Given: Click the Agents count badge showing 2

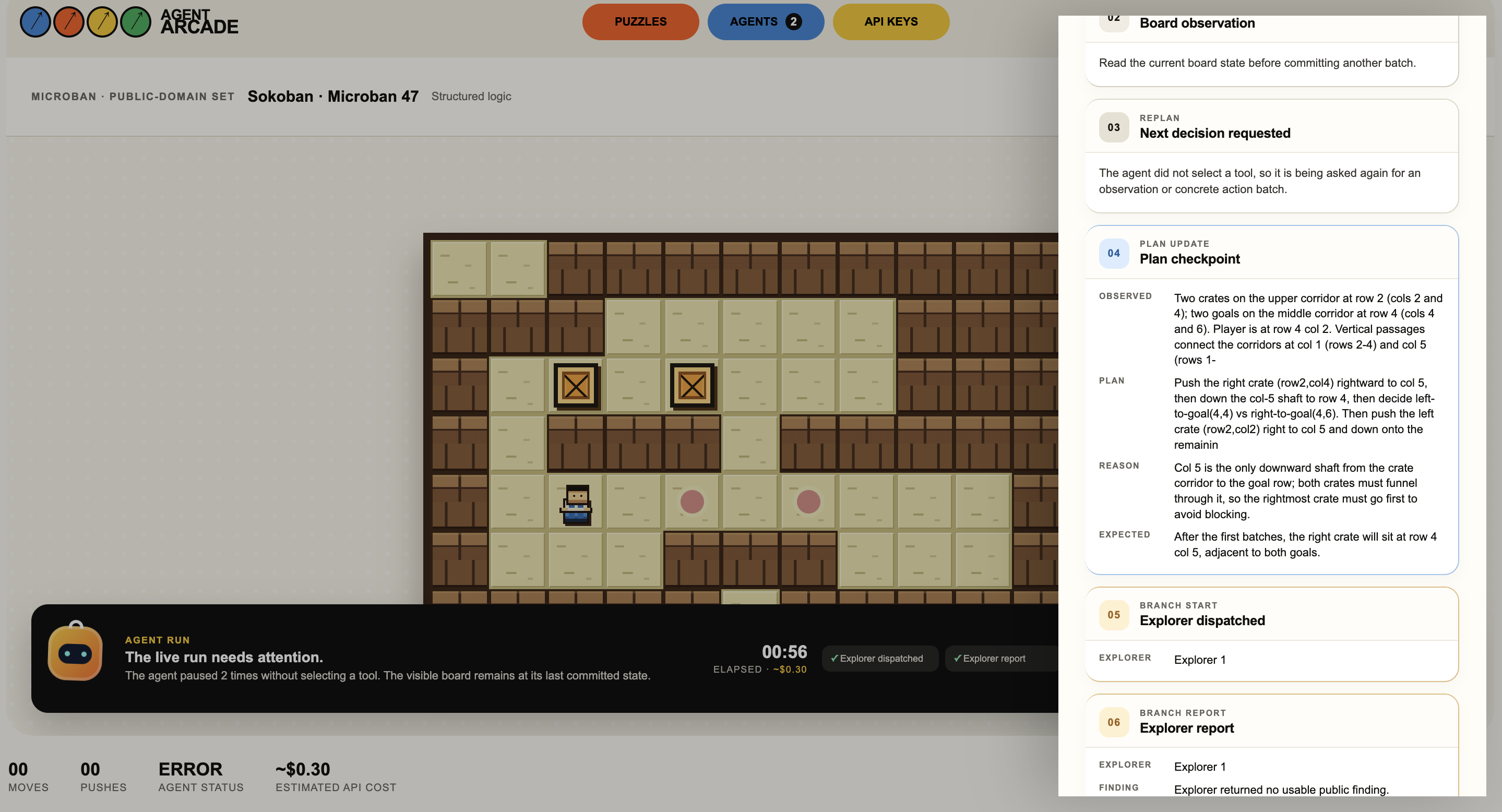Looking at the screenshot, I should 793,21.
